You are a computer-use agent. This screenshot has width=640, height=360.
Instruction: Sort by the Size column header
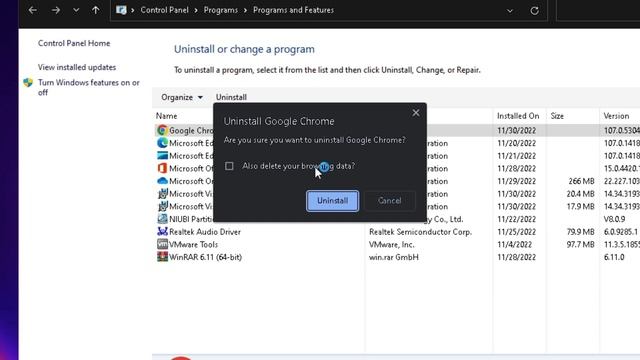[x=557, y=116]
